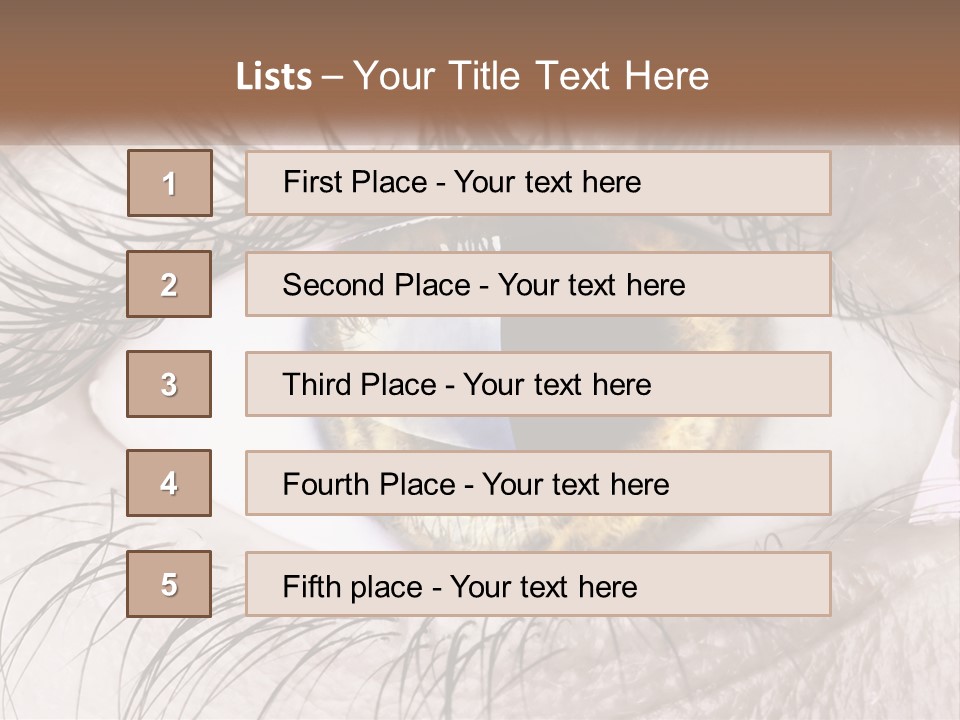Click "Your text here" in First Place row
This screenshot has width=960, height=720.
point(547,182)
